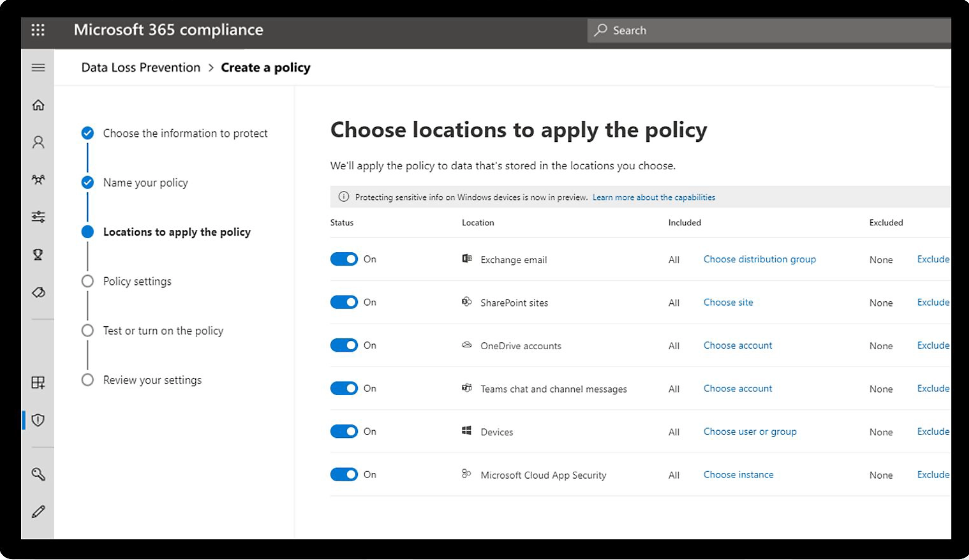
Task: Go to Home in the sidebar
Action: 38,105
